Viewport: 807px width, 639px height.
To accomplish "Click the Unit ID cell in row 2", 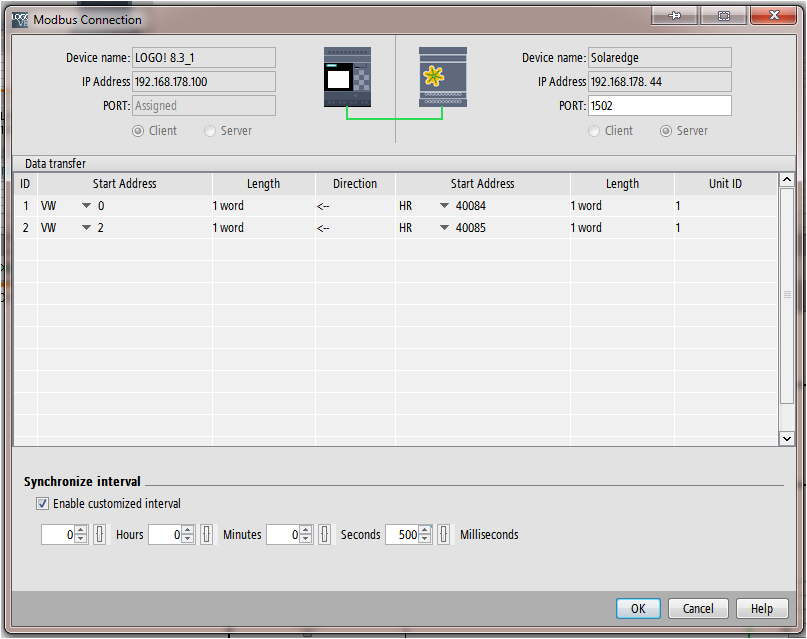I will (x=726, y=227).
